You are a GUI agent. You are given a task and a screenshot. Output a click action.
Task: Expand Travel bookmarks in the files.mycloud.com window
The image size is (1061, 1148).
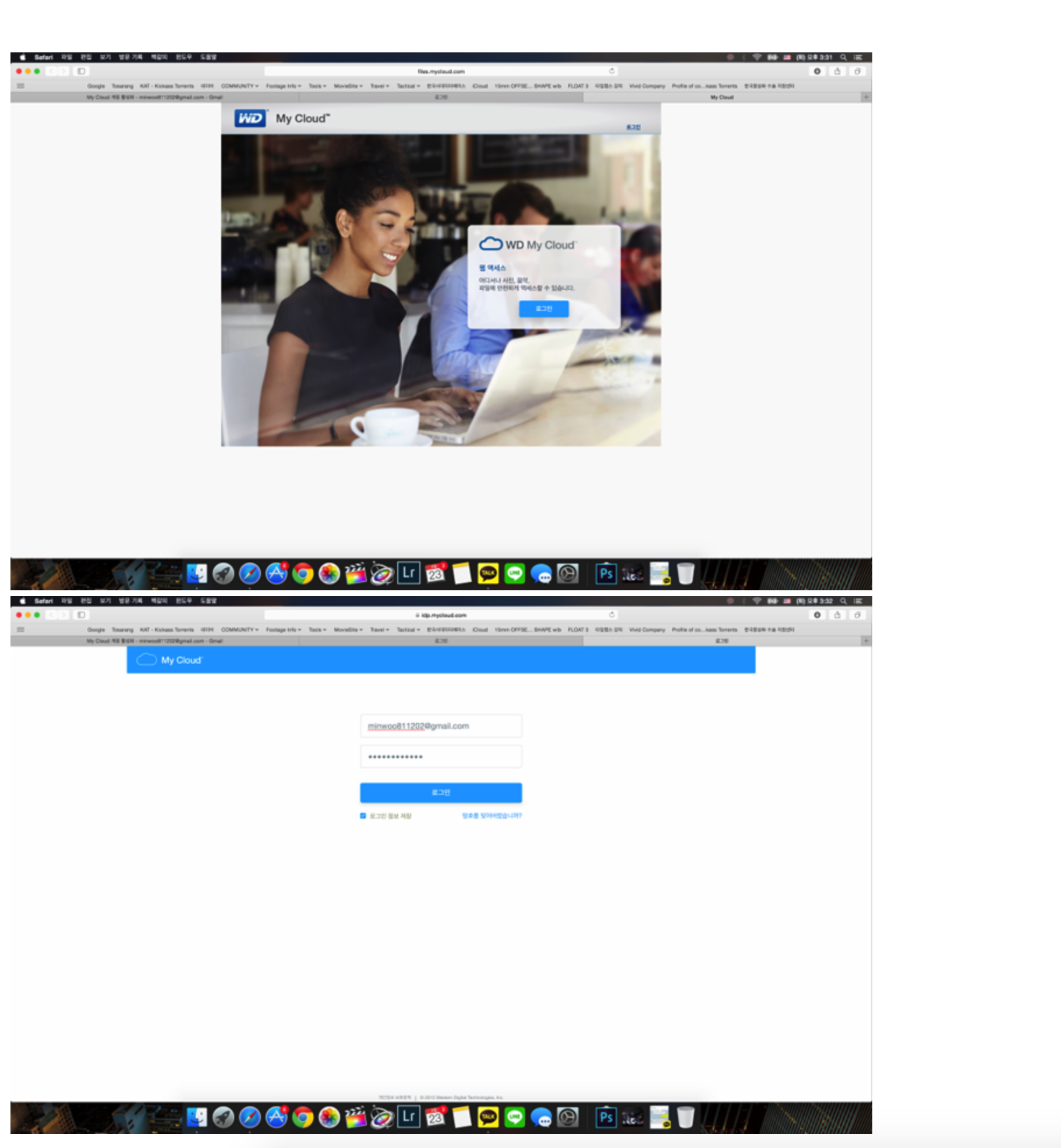(380, 86)
